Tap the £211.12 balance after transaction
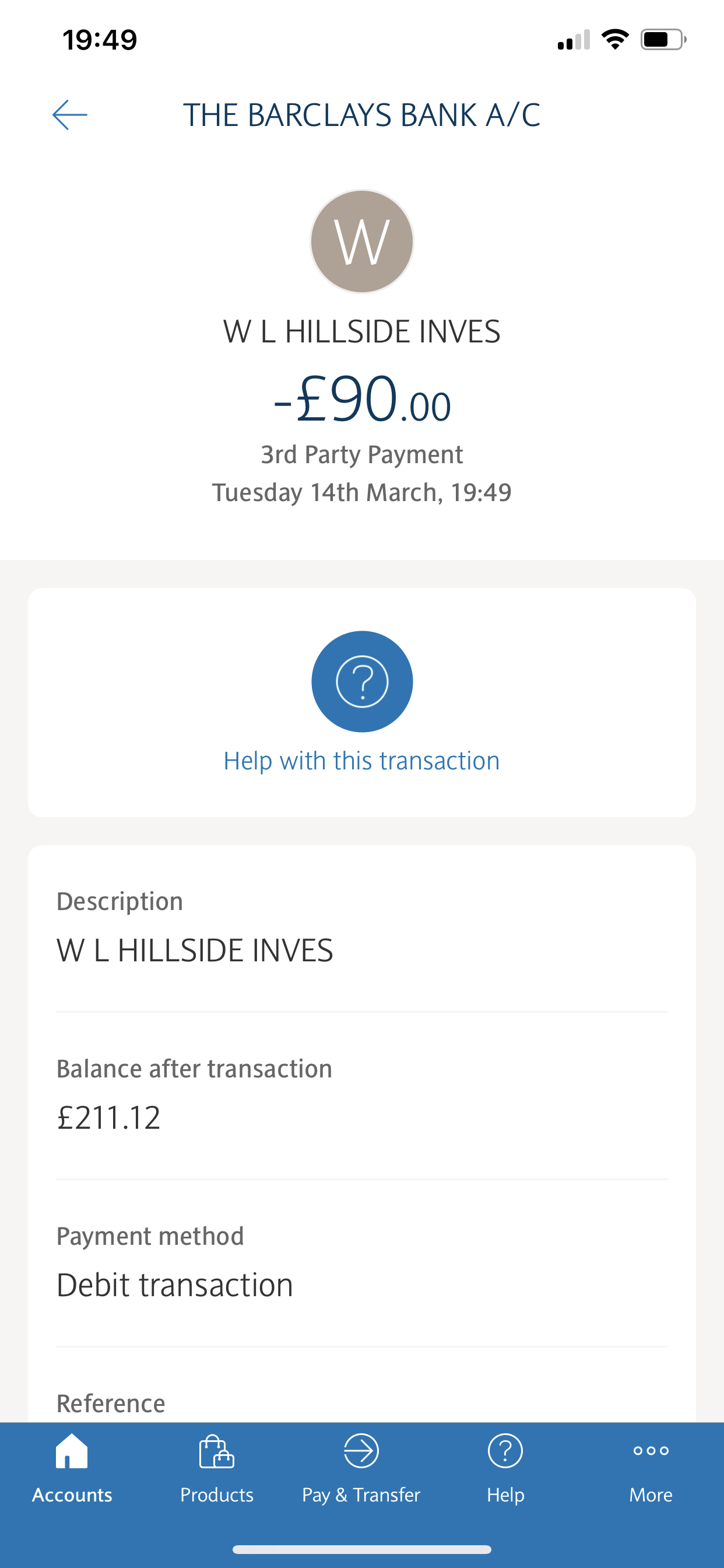The height and width of the screenshot is (1568, 724). point(109,1118)
